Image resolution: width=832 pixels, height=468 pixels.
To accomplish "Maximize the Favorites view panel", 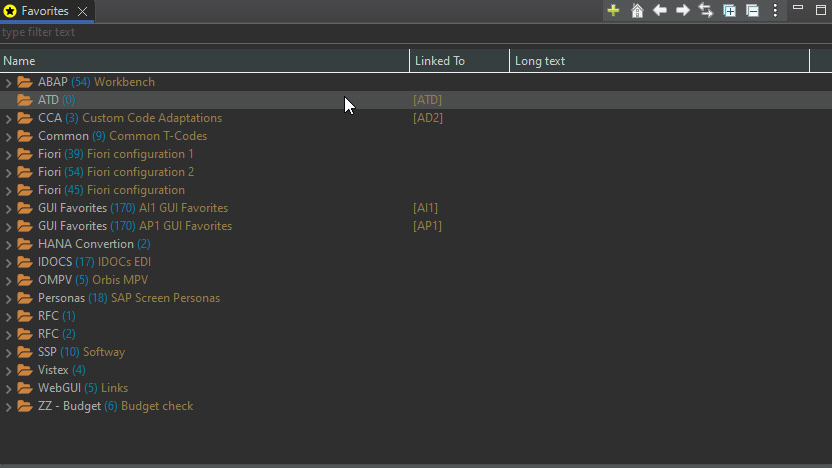I will (x=821, y=11).
